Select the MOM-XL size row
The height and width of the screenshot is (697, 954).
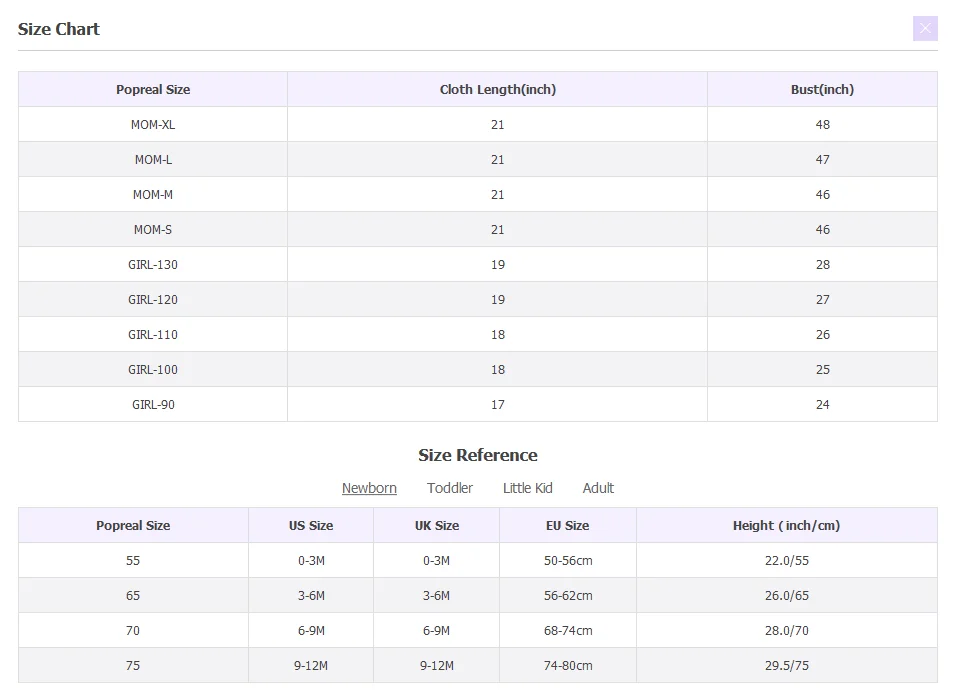(x=153, y=124)
